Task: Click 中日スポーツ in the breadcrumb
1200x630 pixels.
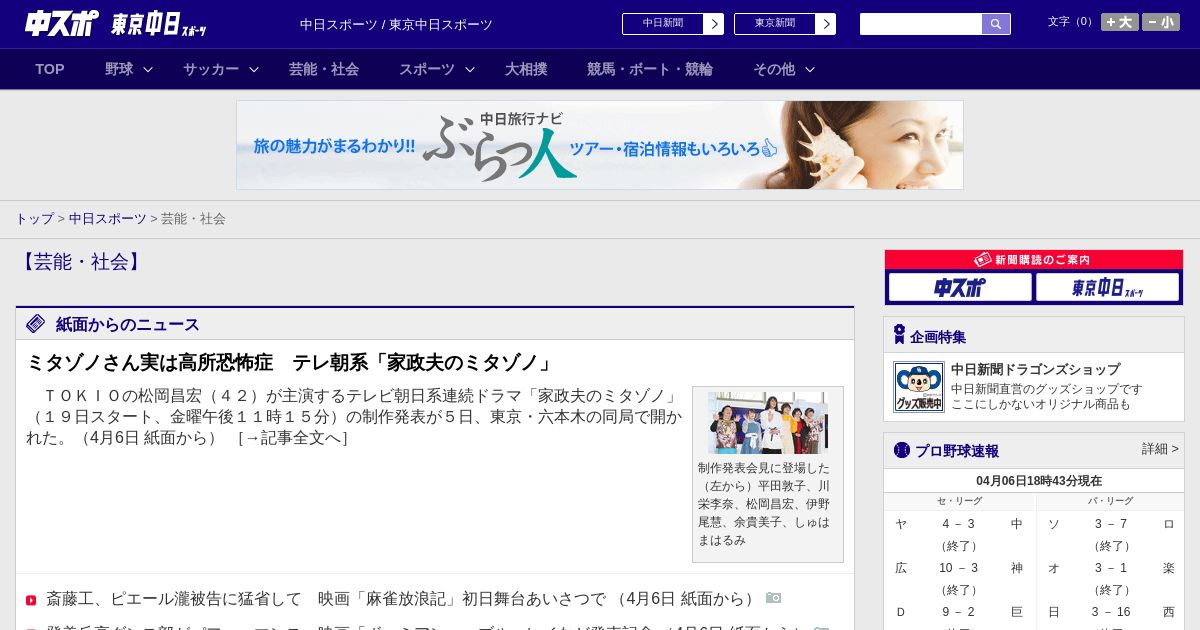Action: point(108,218)
